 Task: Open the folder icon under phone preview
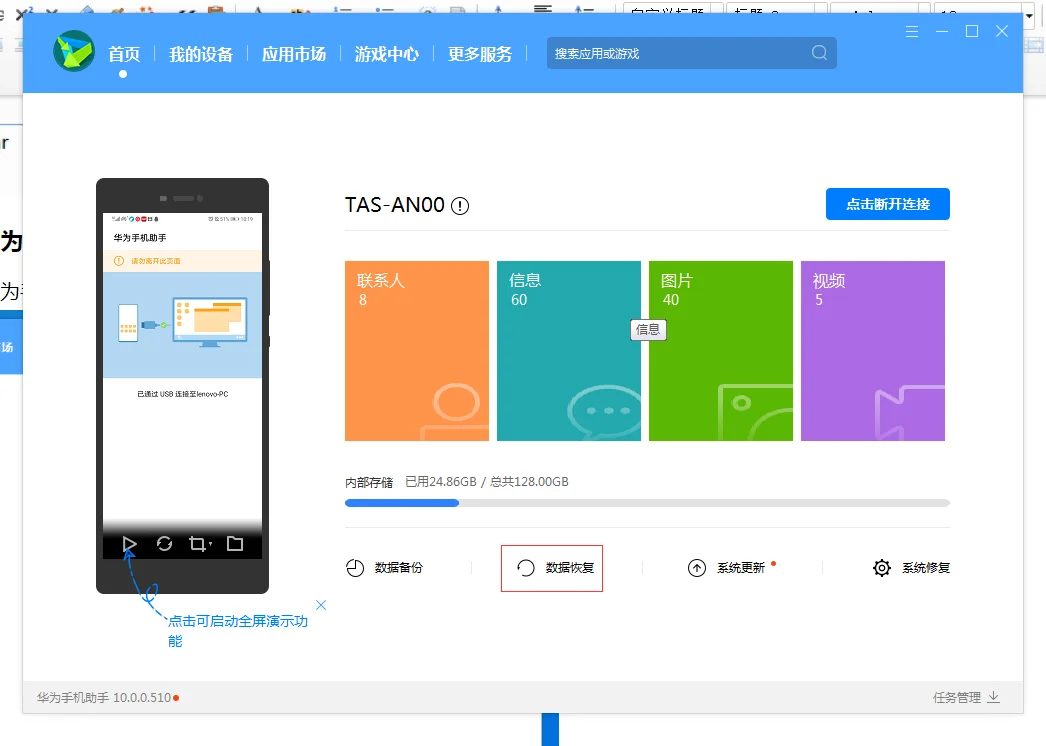coord(235,544)
